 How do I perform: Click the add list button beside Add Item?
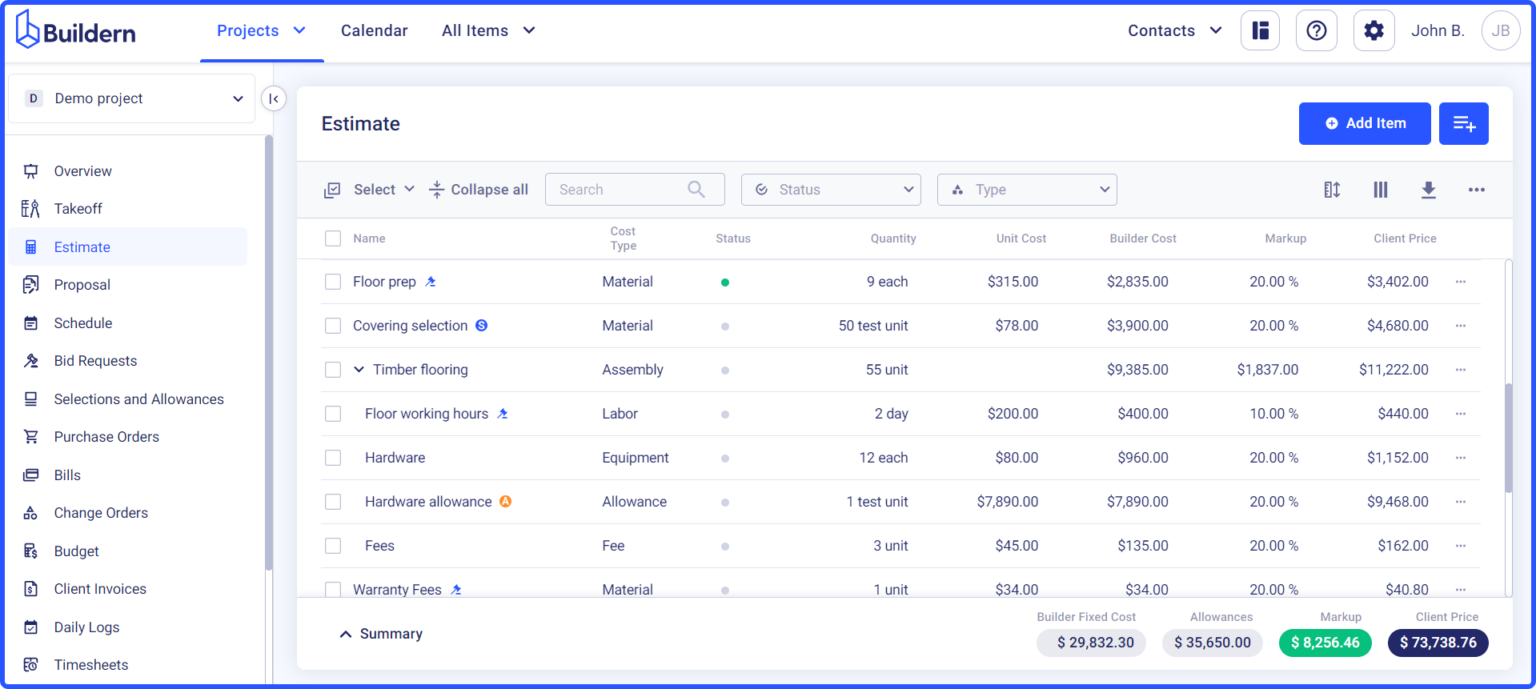click(1463, 123)
